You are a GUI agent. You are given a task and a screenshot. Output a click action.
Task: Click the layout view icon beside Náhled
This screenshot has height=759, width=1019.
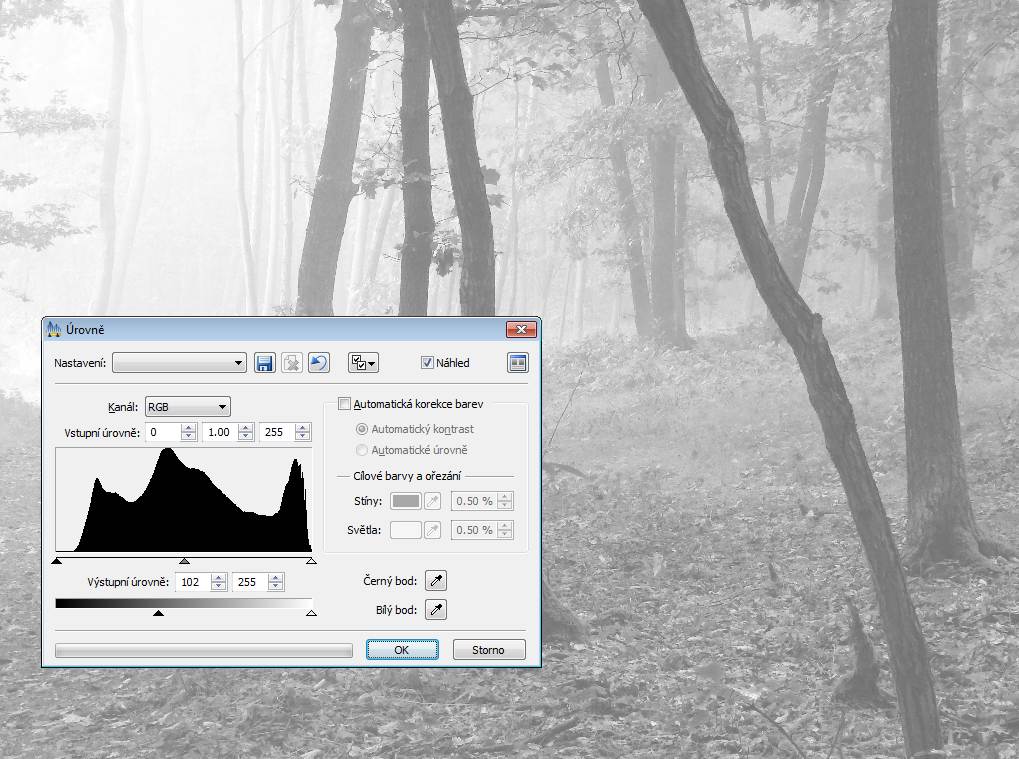point(517,363)
